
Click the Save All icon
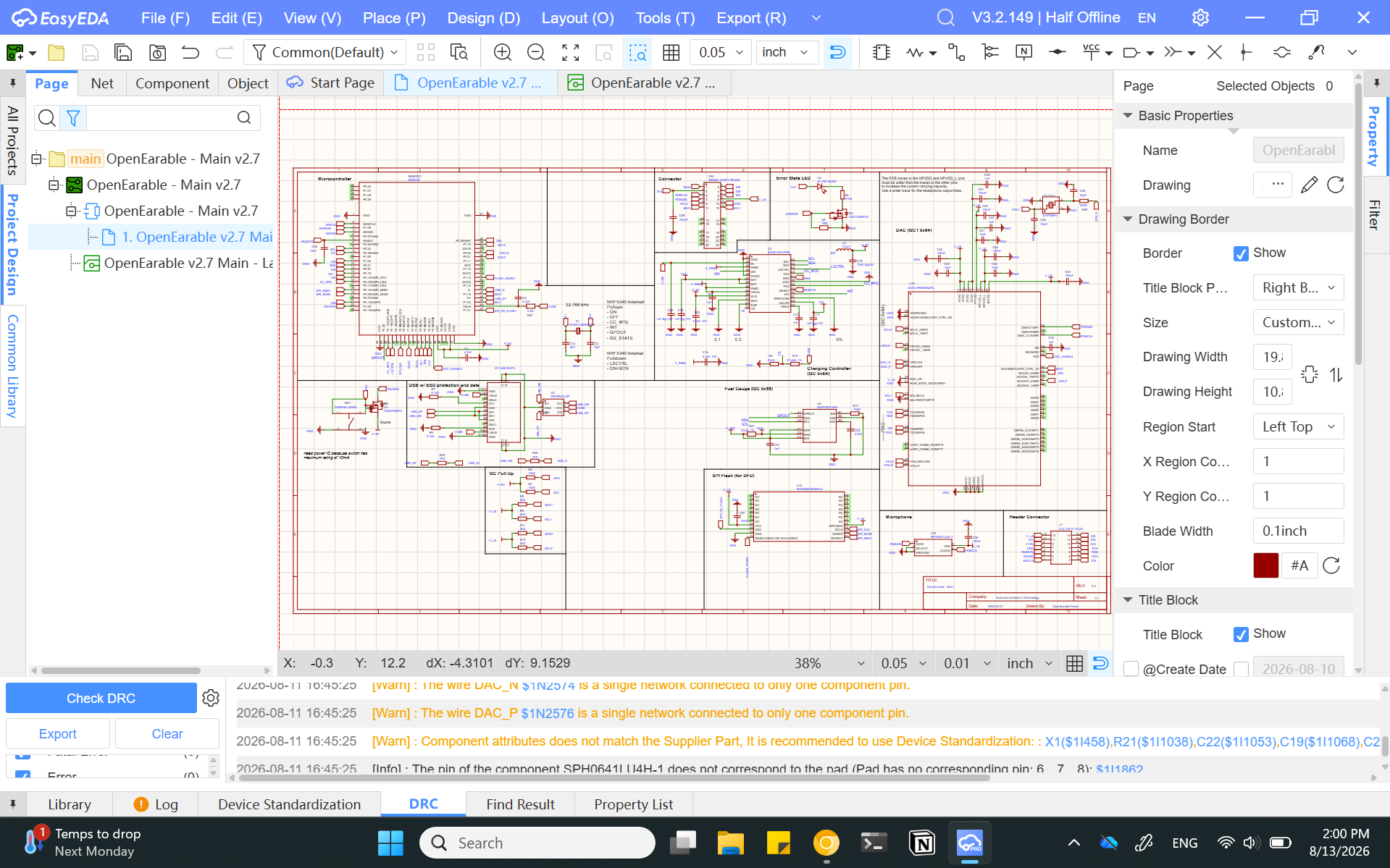coord(123,52)
